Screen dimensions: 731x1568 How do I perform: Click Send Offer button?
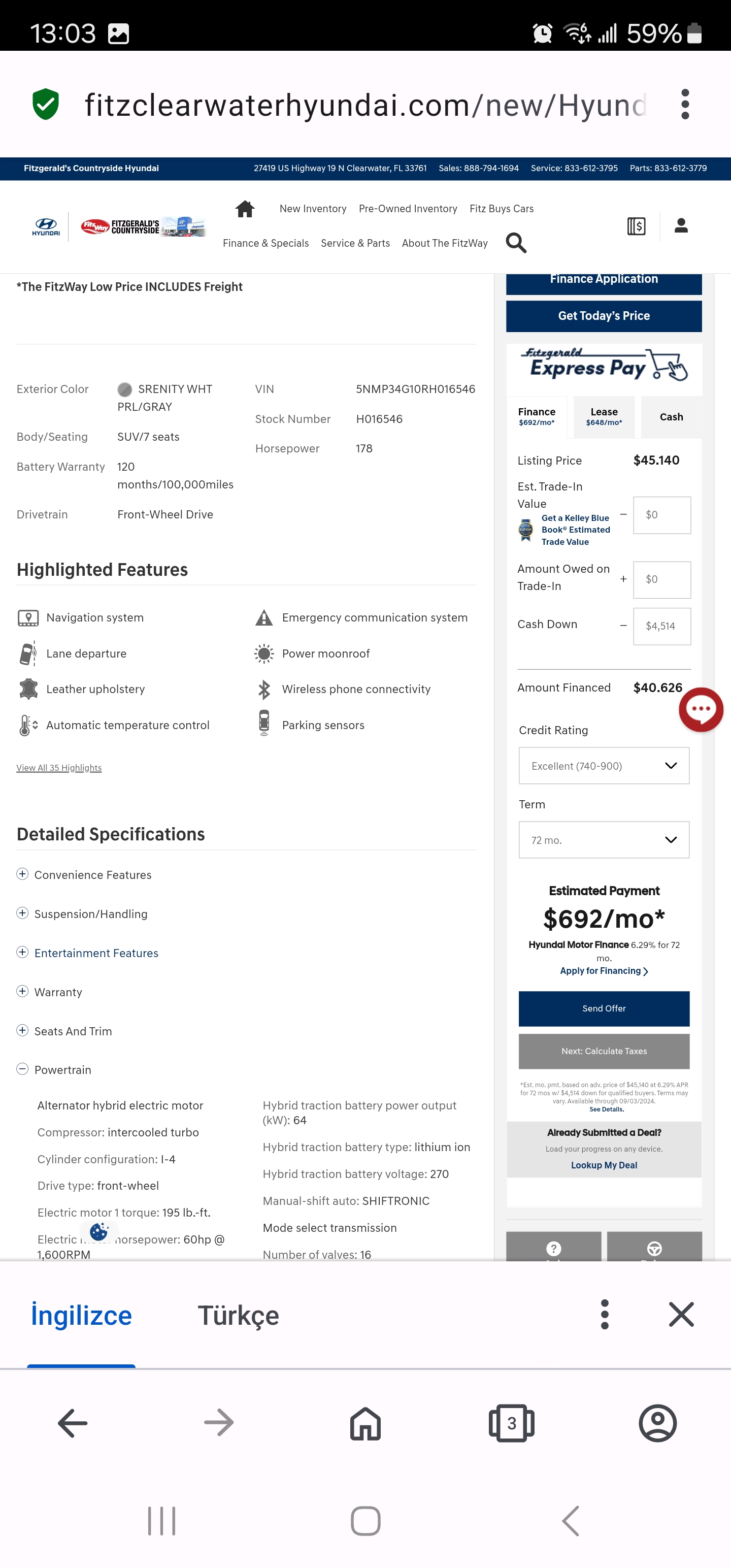pos(604,1008)
